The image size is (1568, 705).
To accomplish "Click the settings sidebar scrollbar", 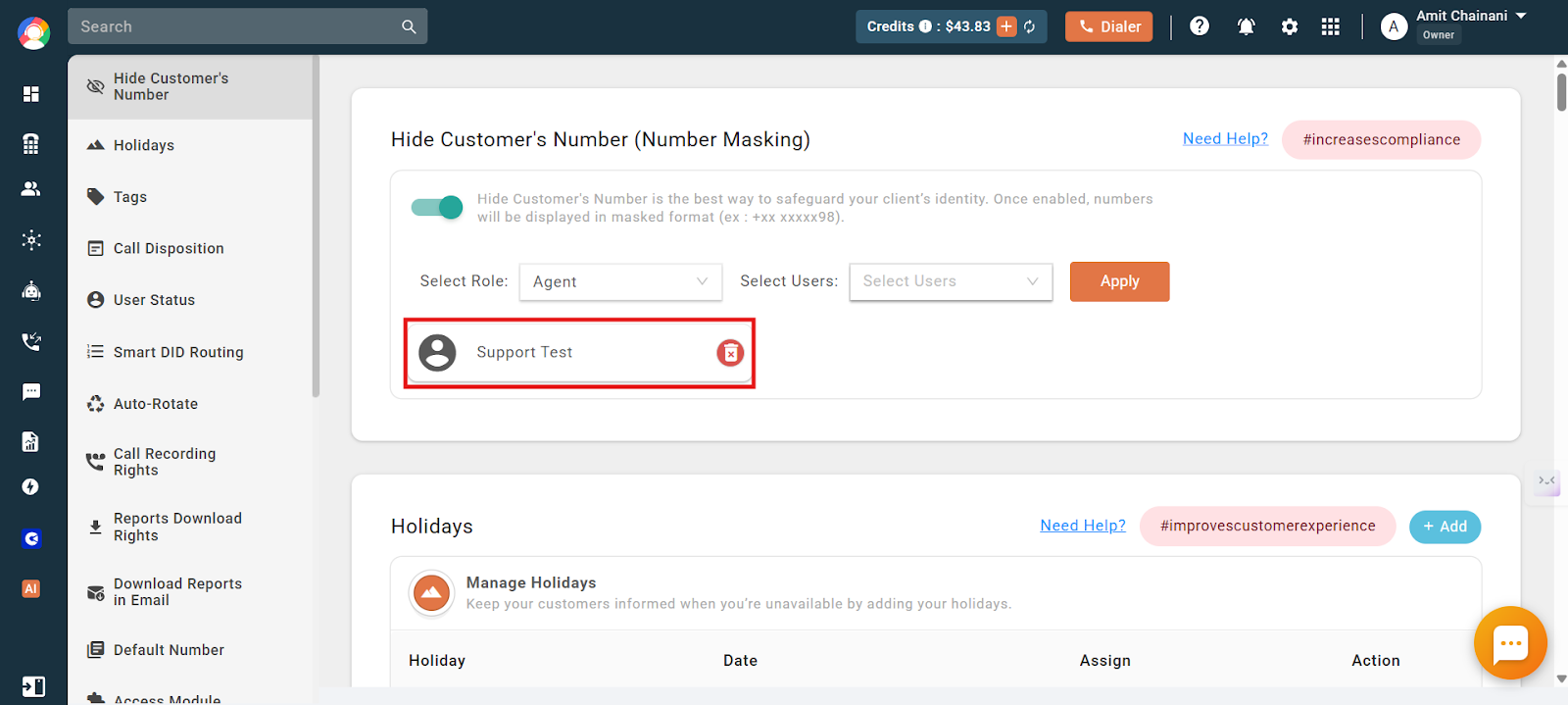I will (x=316, y=226).
